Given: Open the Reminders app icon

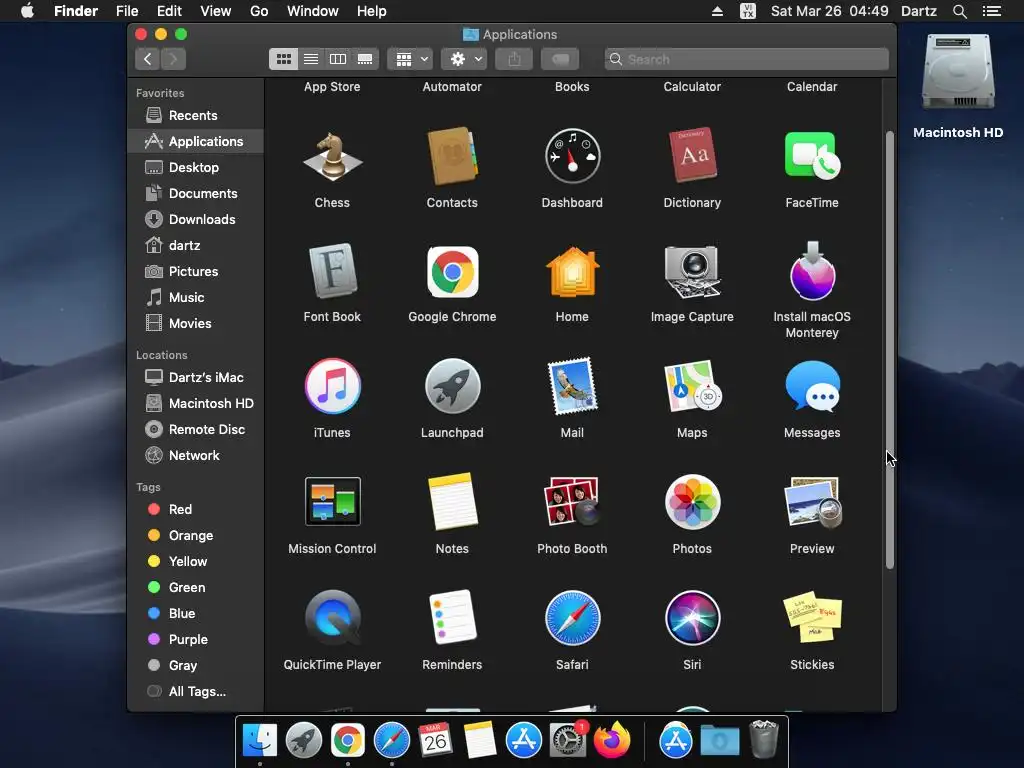Looking at the screenshot, I should [452, 618].
